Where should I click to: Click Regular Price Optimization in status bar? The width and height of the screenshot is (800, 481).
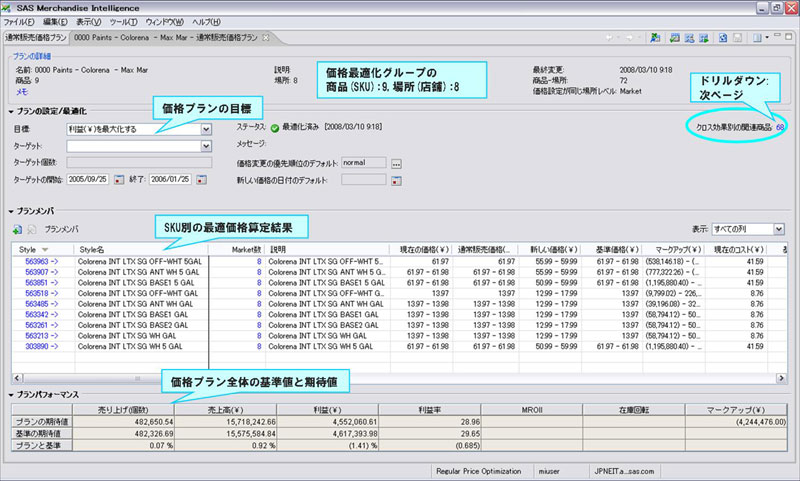point(479,471)
